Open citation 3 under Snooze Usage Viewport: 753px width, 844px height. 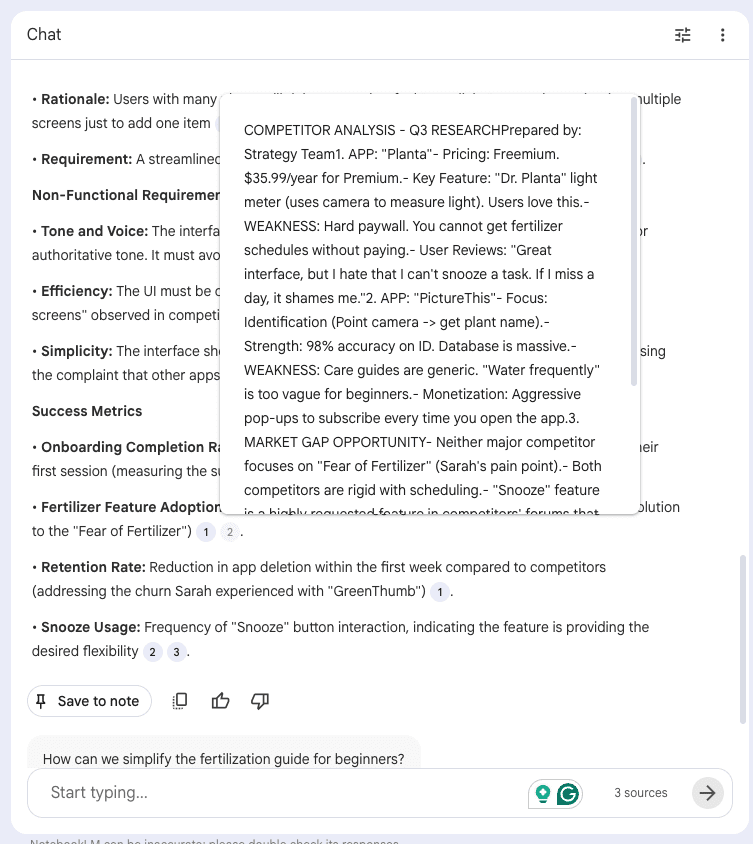[x=177, y=652]
